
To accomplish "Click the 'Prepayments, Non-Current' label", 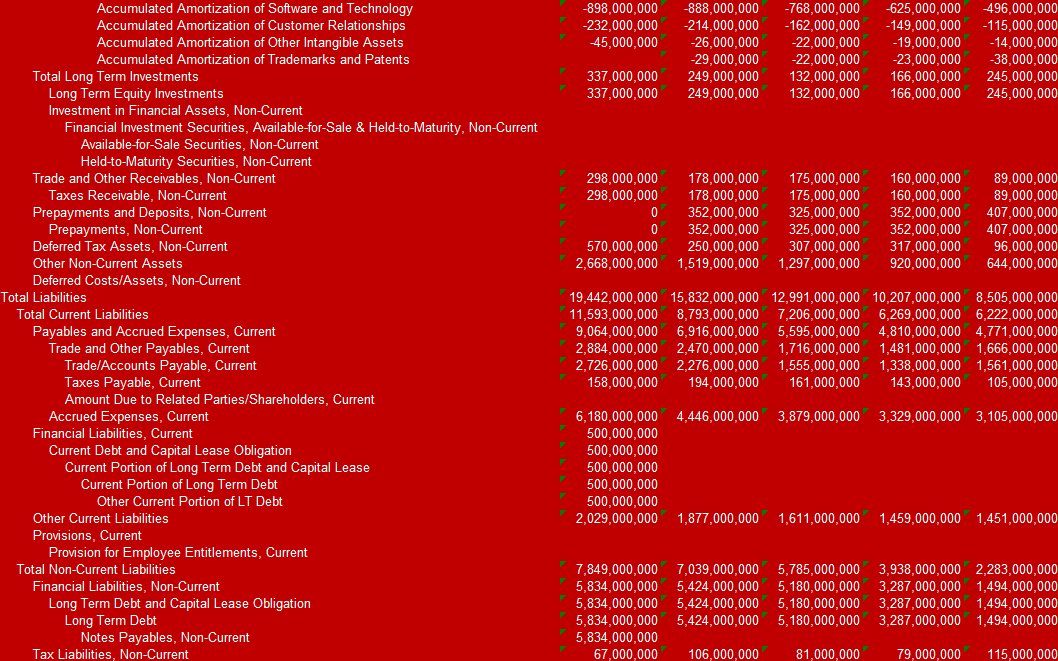I will pos(126,229).
